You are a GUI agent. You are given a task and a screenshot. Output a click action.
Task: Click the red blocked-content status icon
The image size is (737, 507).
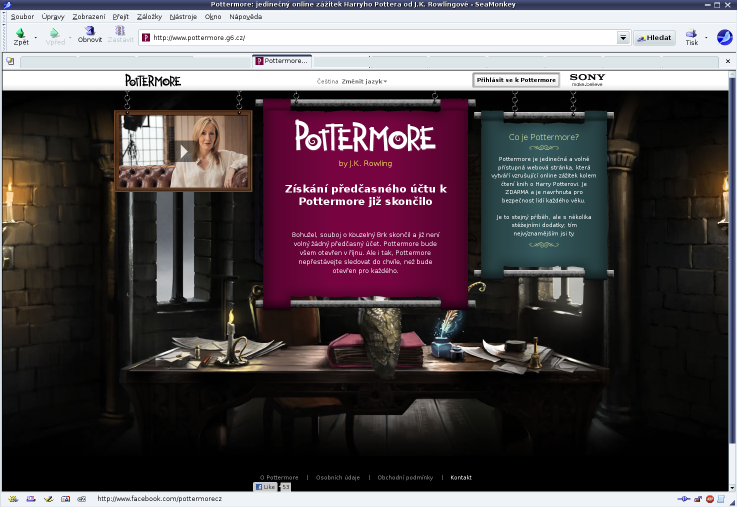tap(710, 499)
